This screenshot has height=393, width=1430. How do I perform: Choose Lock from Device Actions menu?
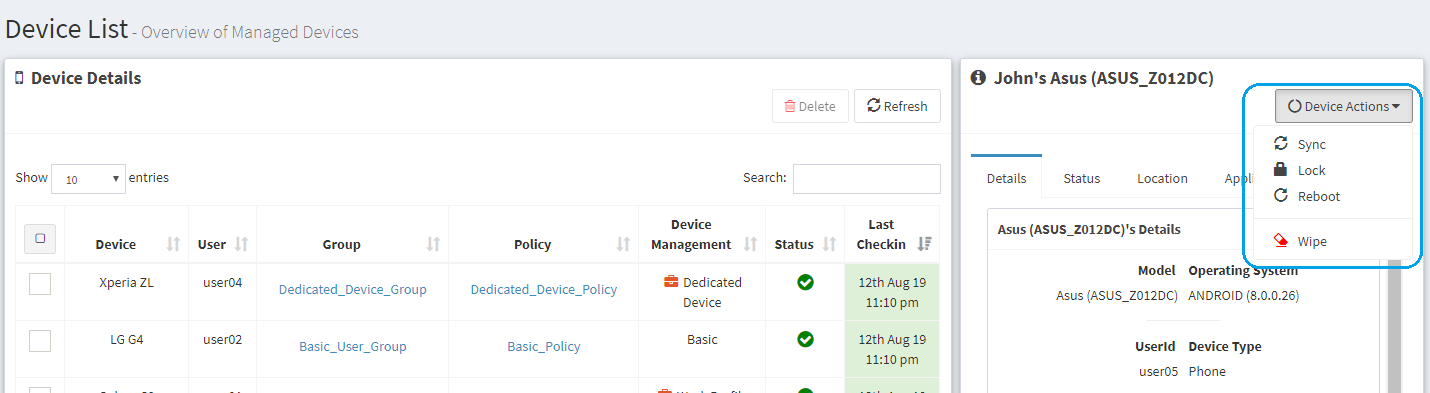1334,170
